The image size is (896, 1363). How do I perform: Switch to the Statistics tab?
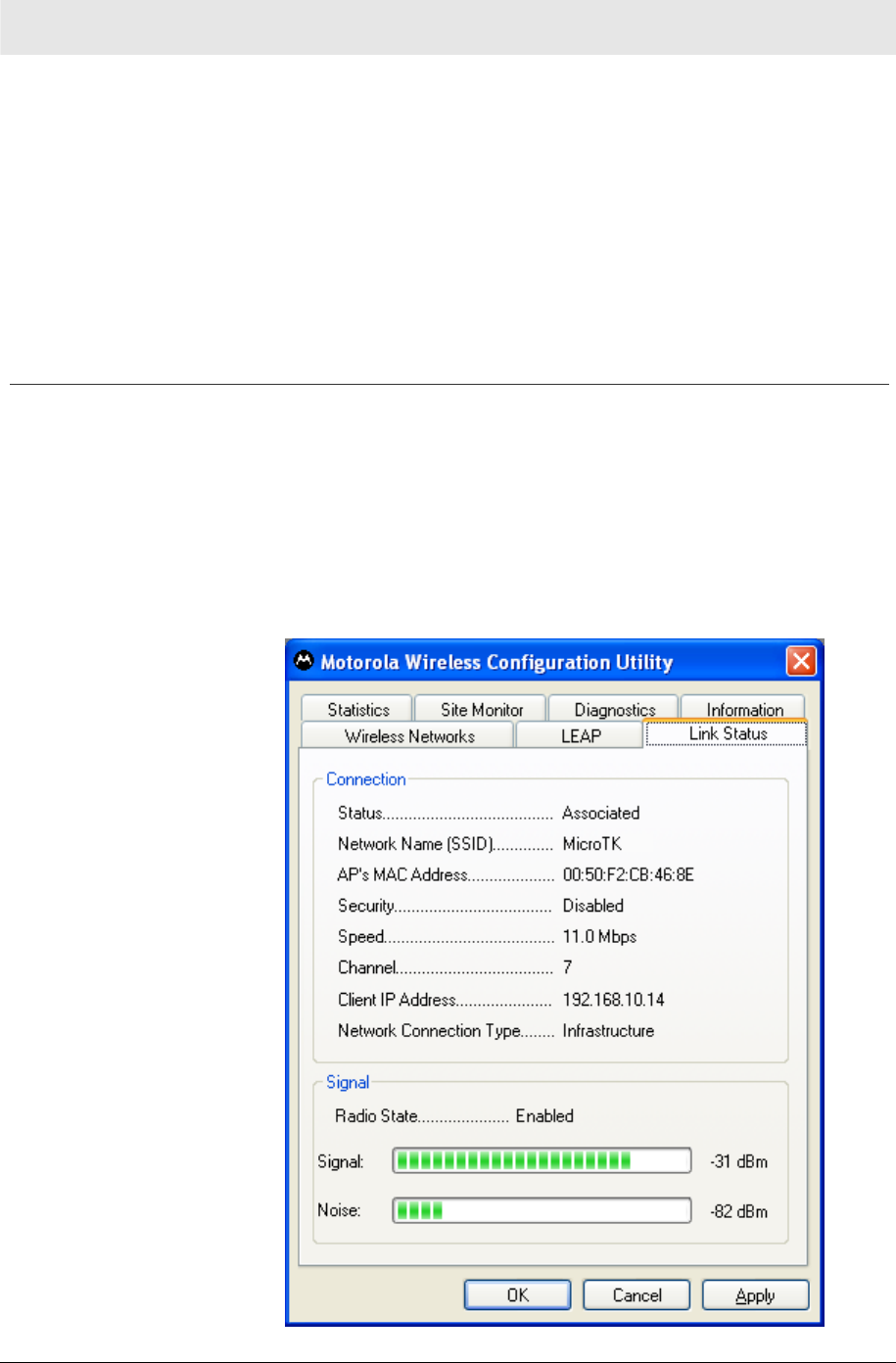point(358,709)
